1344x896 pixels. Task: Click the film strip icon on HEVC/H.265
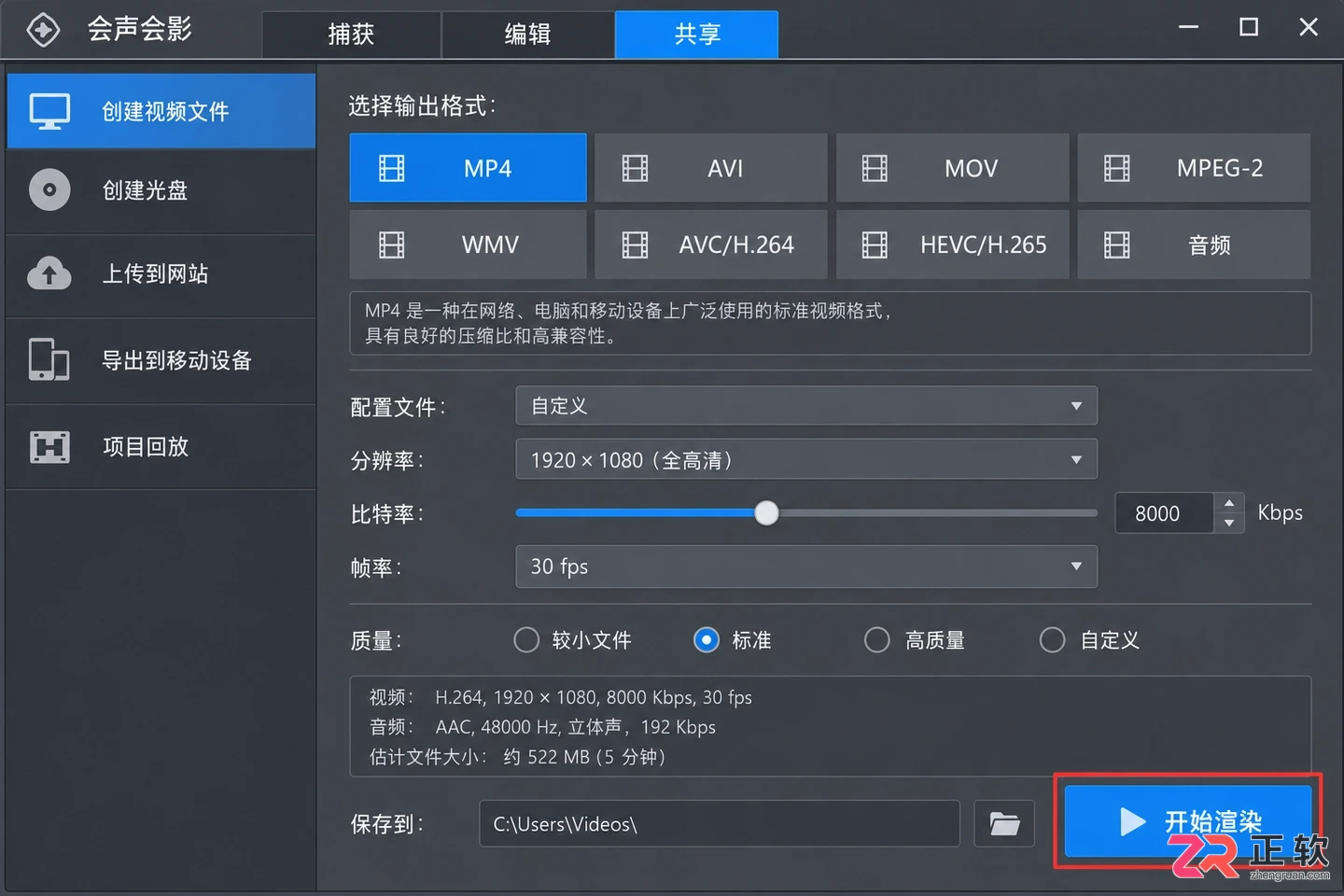[x=875, y=245]
